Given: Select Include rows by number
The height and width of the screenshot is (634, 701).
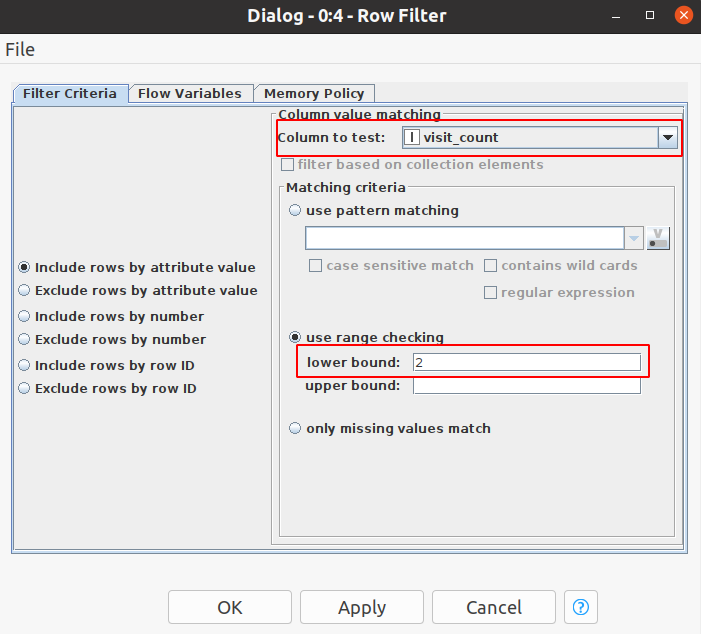Looking at the screenshot, I should pos(24,317).
